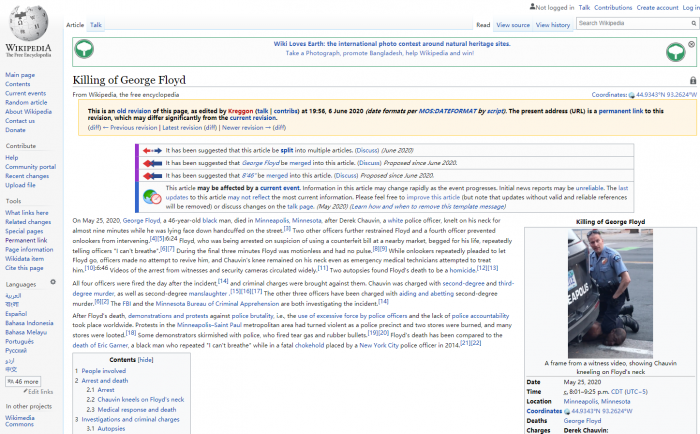The height and width of the screenshot is (434, 700).
Task: Click the right tree logo in banner
Action: [x=675, y=52]
